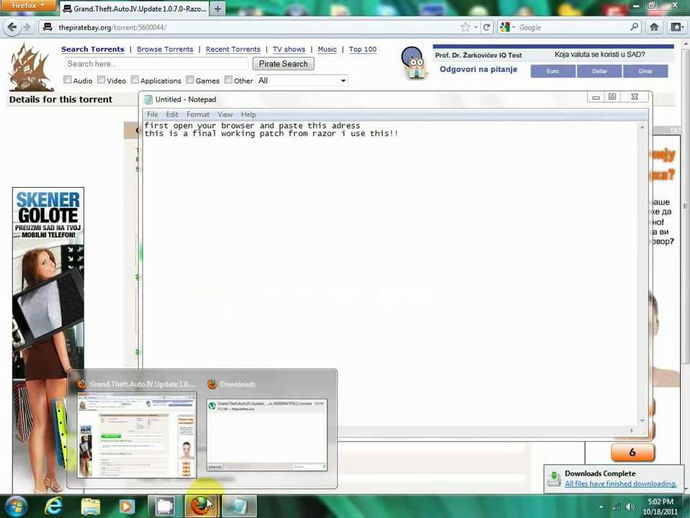Viewport: 690px width, 518px height.
Task: Click the network signal tray icon
Action: pyautogui.click(x=616, y=507)
